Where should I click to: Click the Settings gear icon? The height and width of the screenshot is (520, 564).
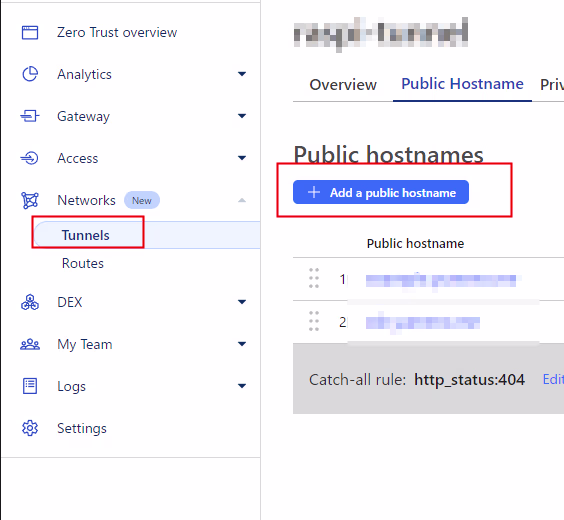tap(30, 428)
